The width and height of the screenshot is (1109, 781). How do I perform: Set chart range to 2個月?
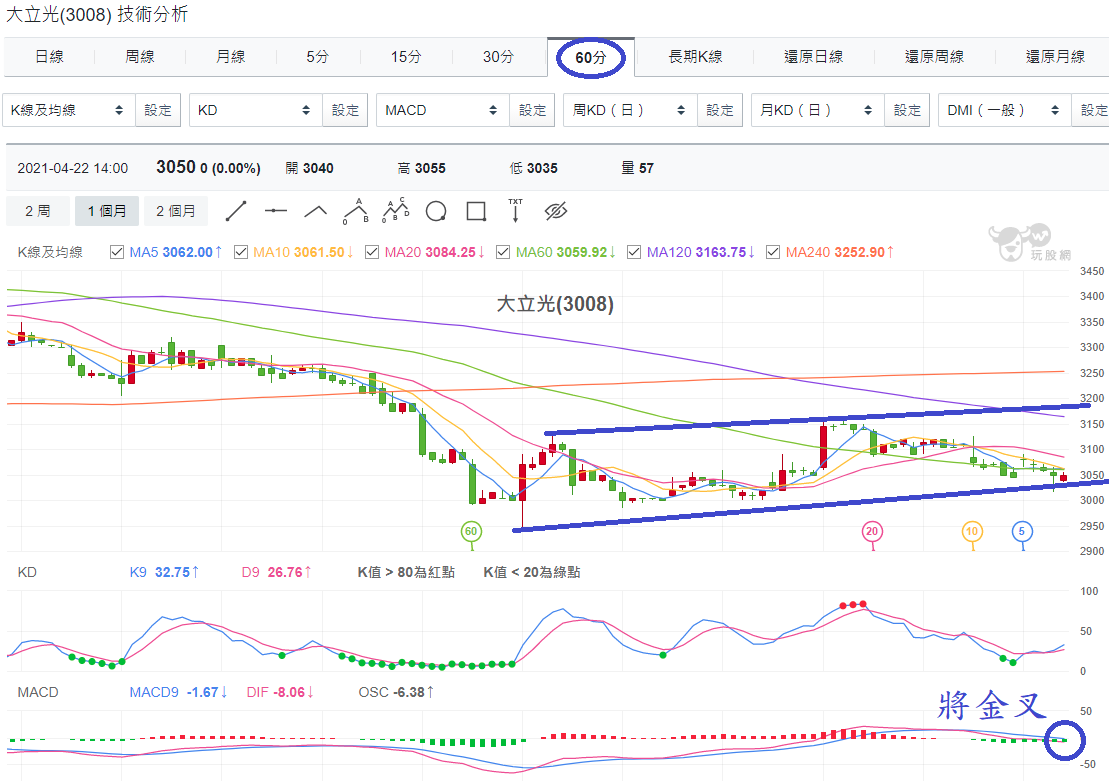pos(175,211)
